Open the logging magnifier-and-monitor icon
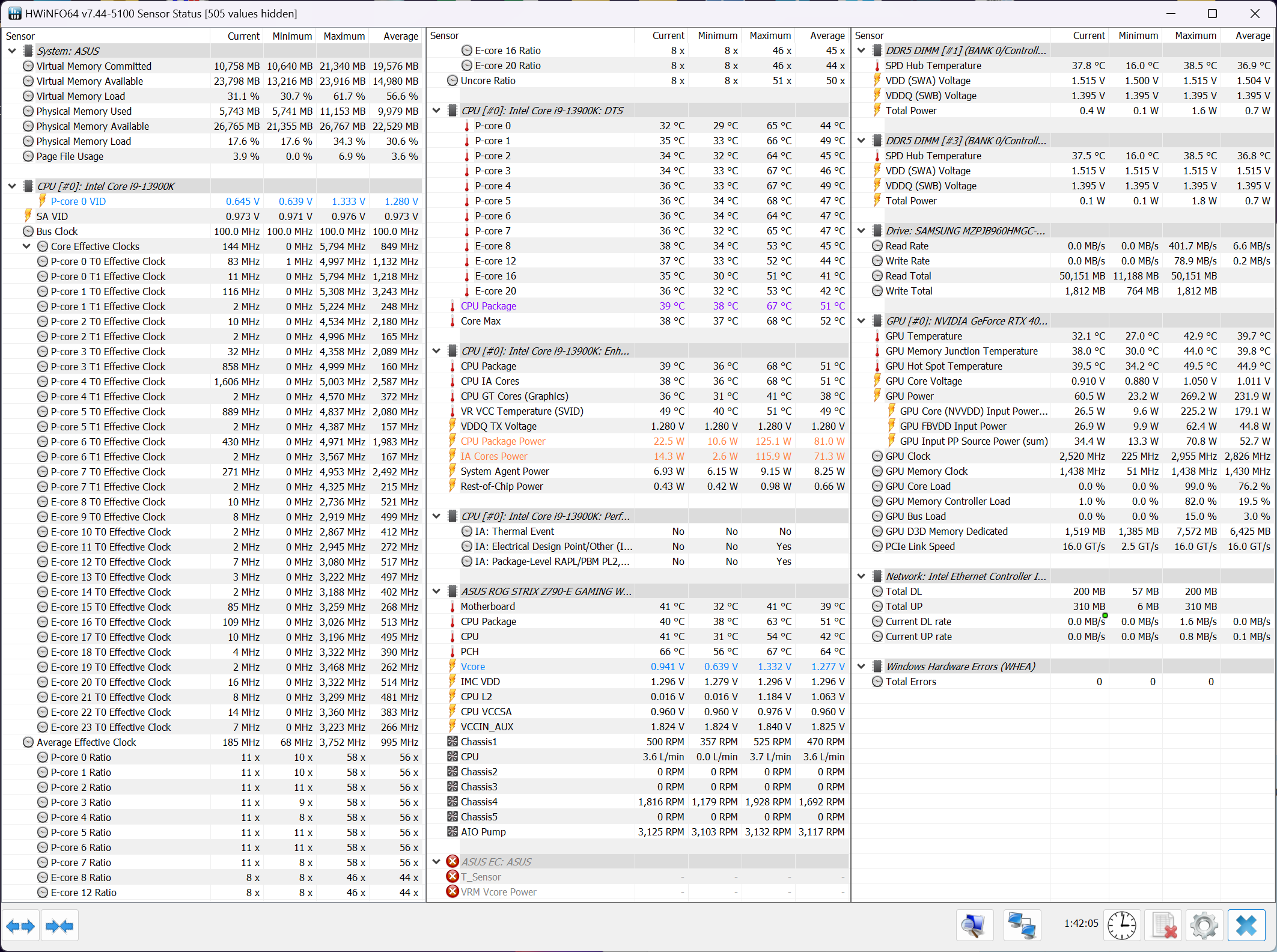Screen dimensions: 1277x952 click(974, 926)
